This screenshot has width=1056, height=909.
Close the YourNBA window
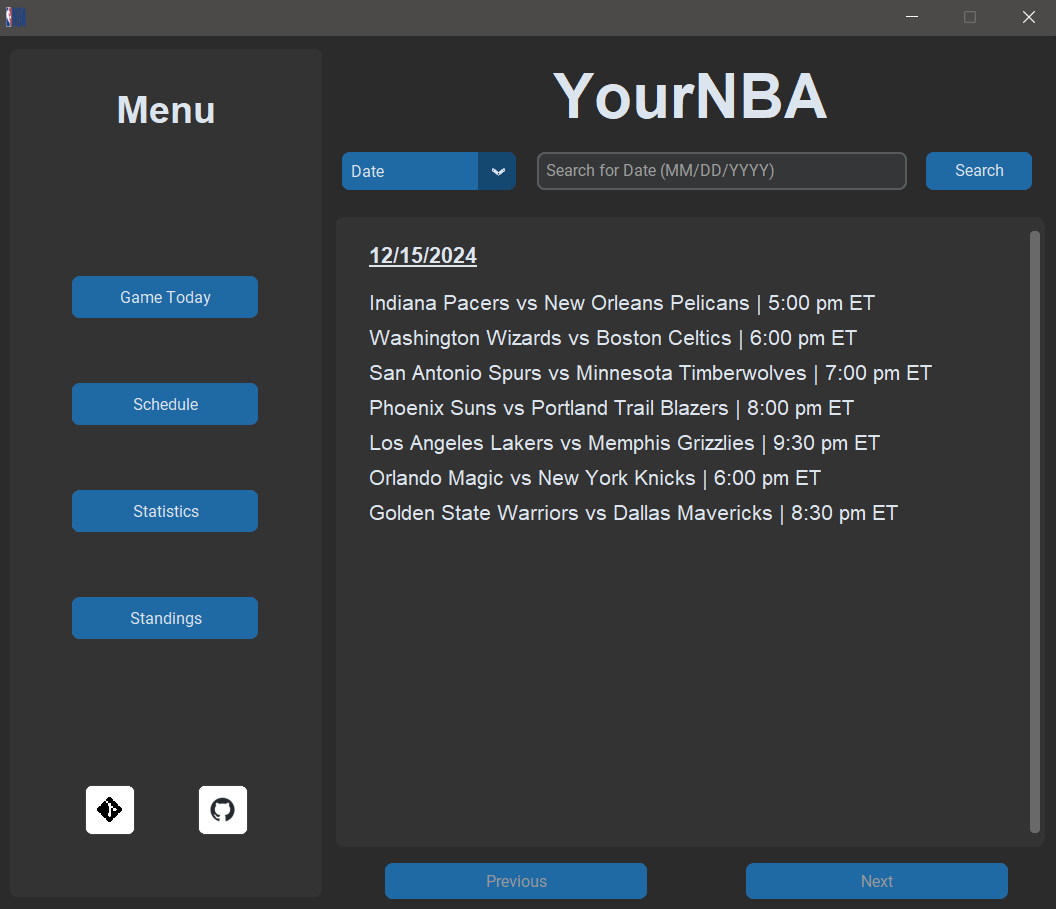click(x=1028, y=18)
